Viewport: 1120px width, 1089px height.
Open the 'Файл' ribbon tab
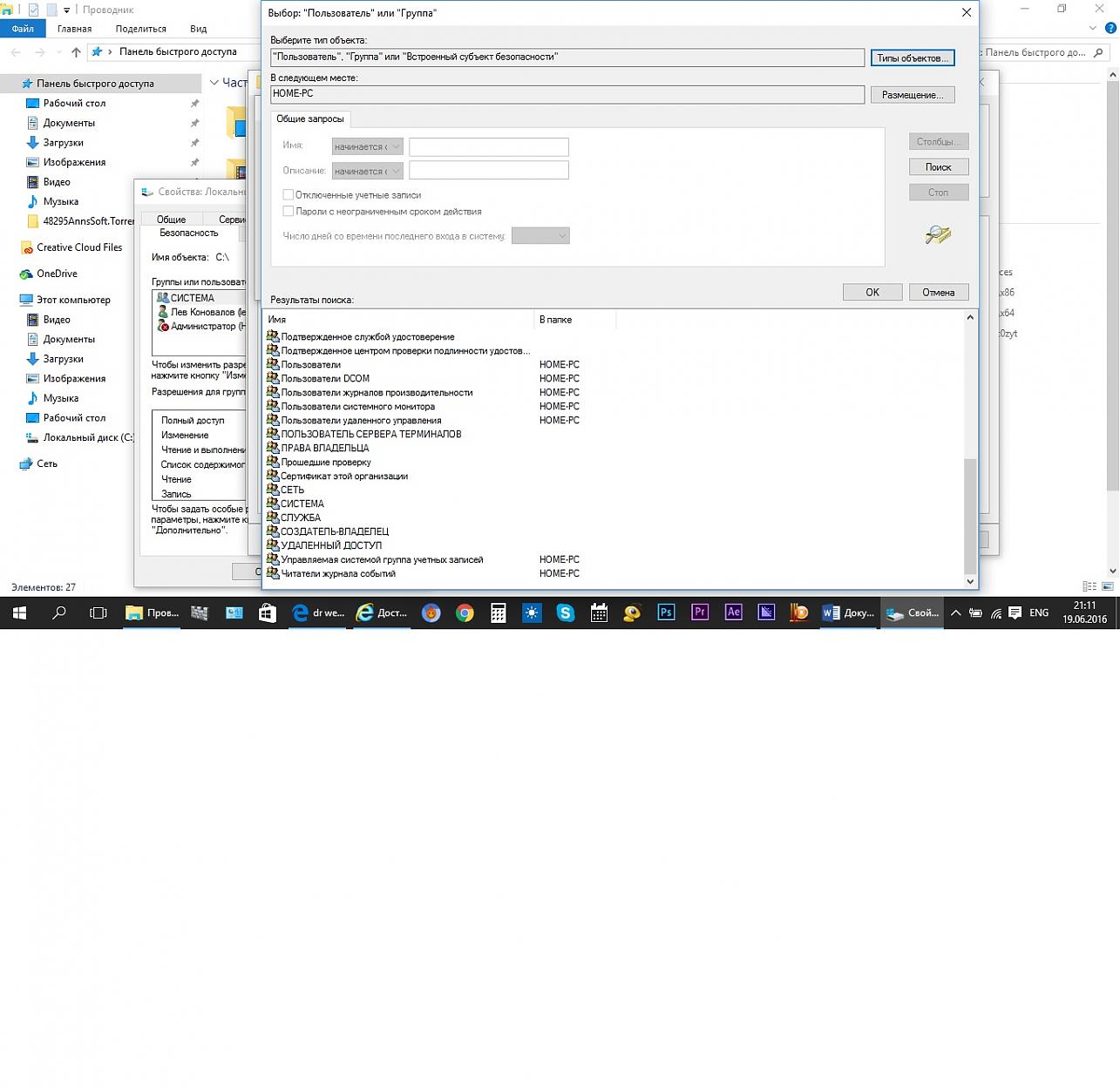pyautogui.click(x=23, y=28)
